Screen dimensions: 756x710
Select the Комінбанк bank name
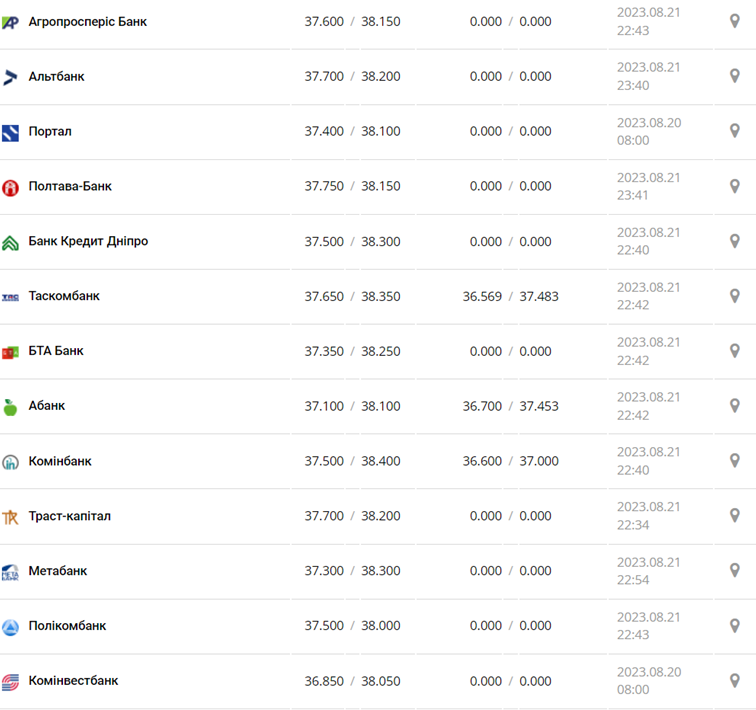point(60,461)
